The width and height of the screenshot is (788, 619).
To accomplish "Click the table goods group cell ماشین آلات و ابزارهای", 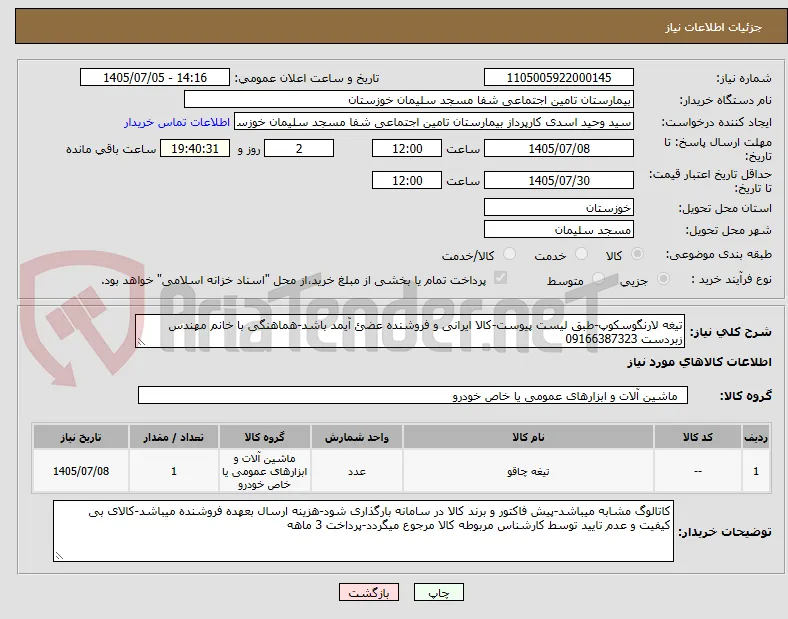I will click(264, 471).
